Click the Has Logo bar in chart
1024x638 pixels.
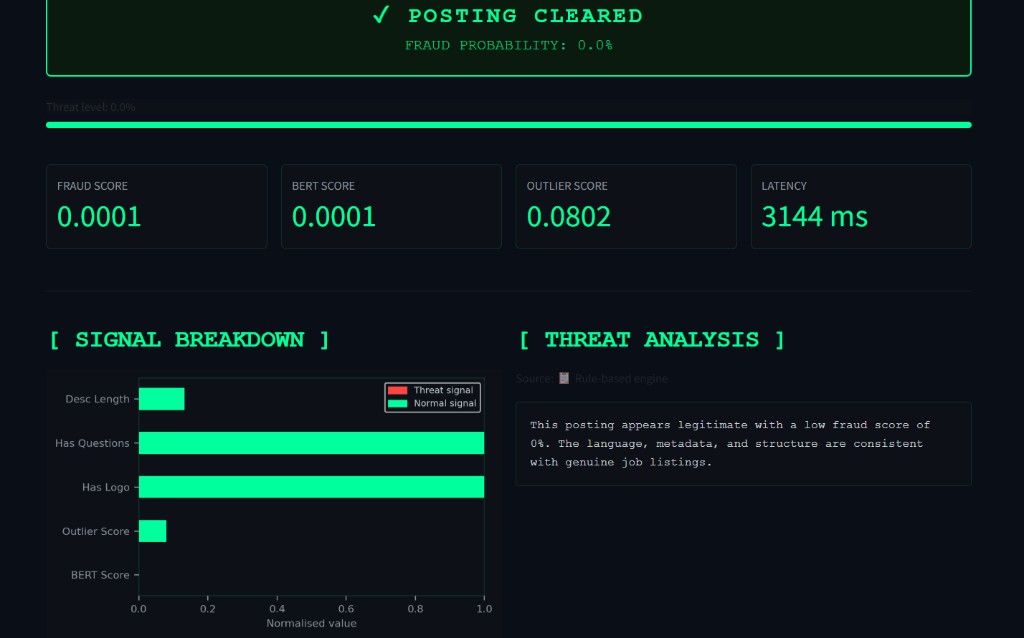[312, 487]
